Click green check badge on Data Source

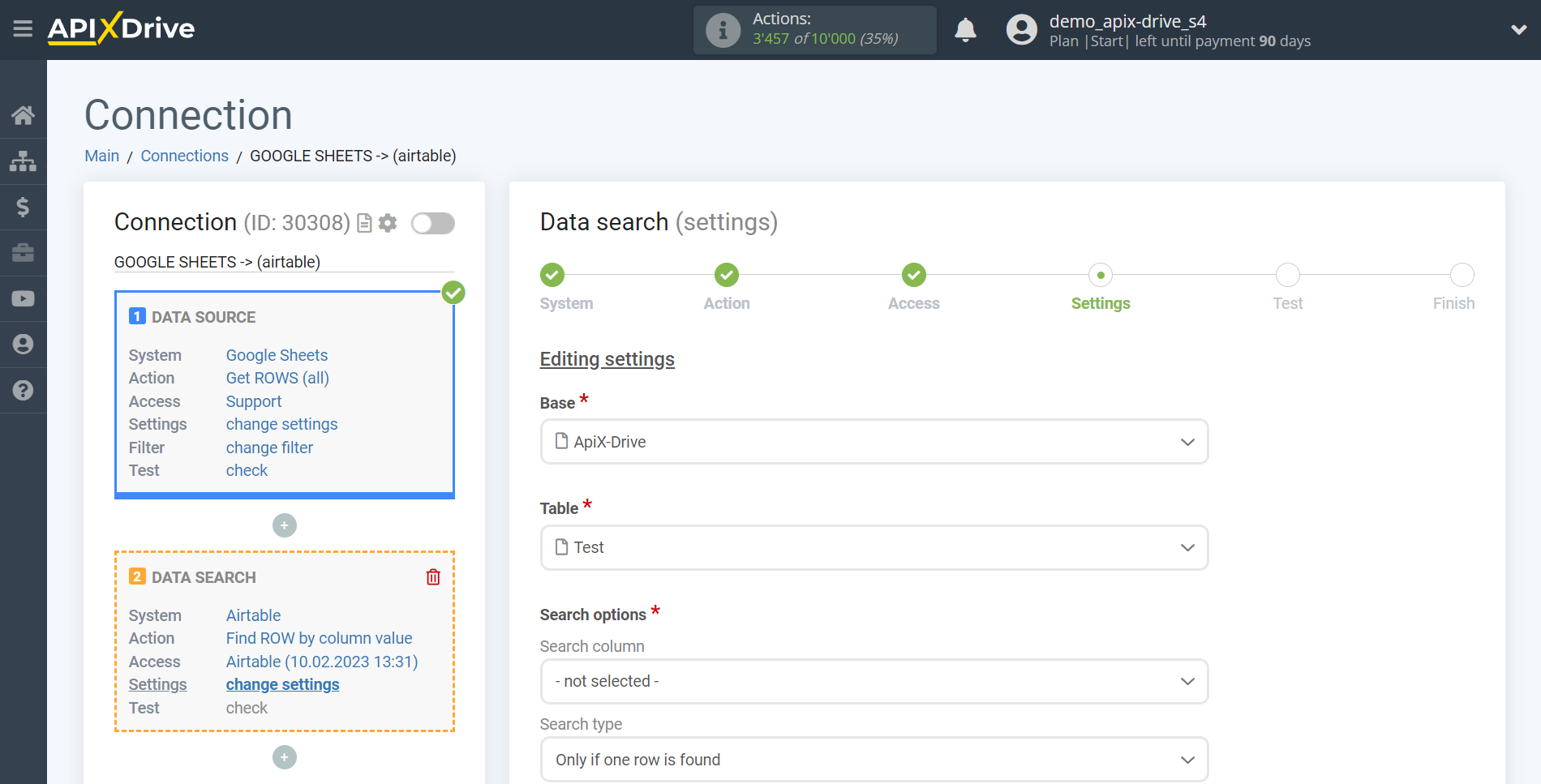coord(453,293)
